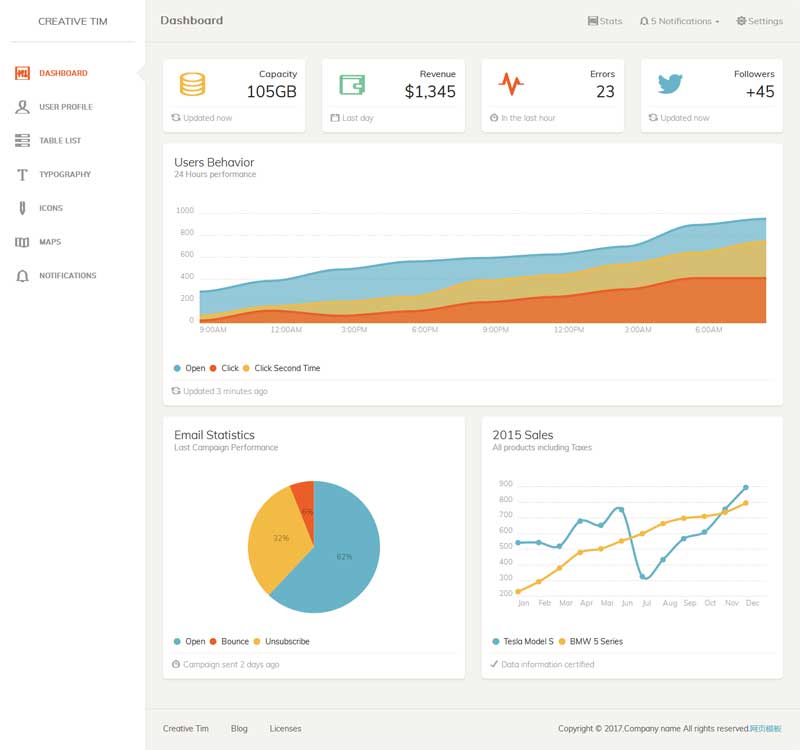The height and width of the screenshot is (750, 800).
Task: Click the Creative Tim footer link
Action: (x=185, y=729)
